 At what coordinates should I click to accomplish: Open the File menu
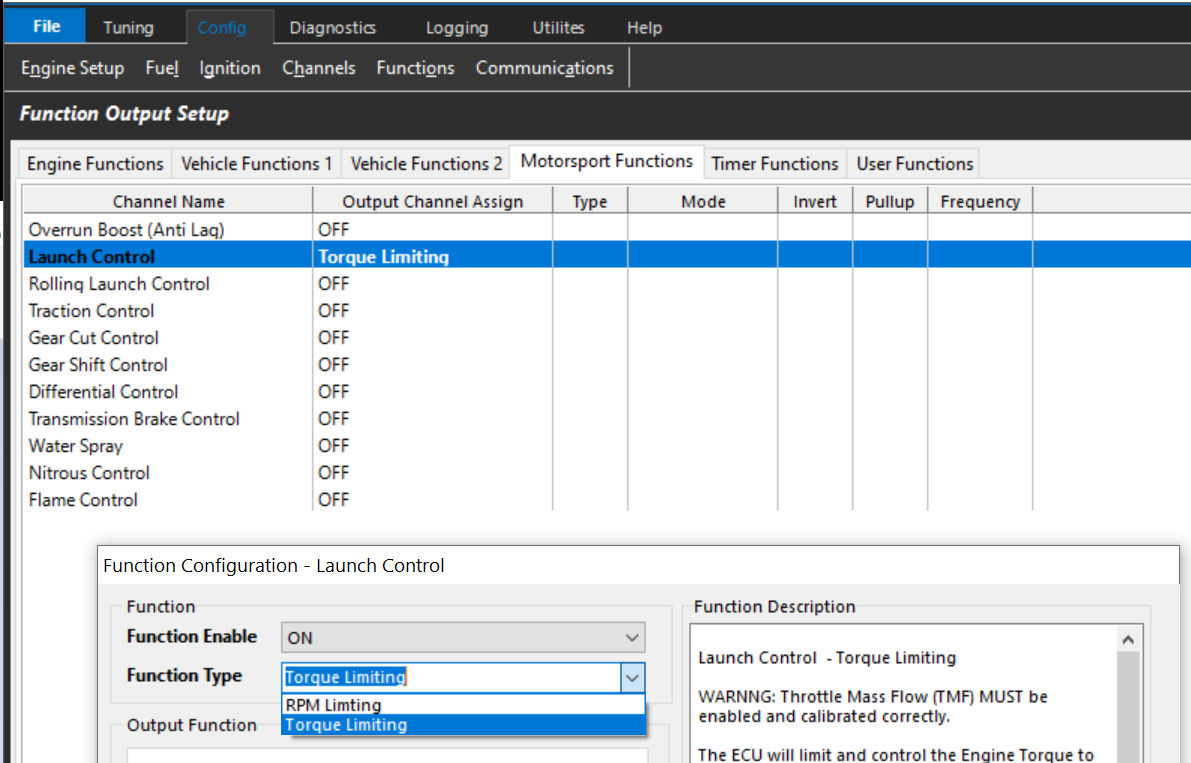46,27
